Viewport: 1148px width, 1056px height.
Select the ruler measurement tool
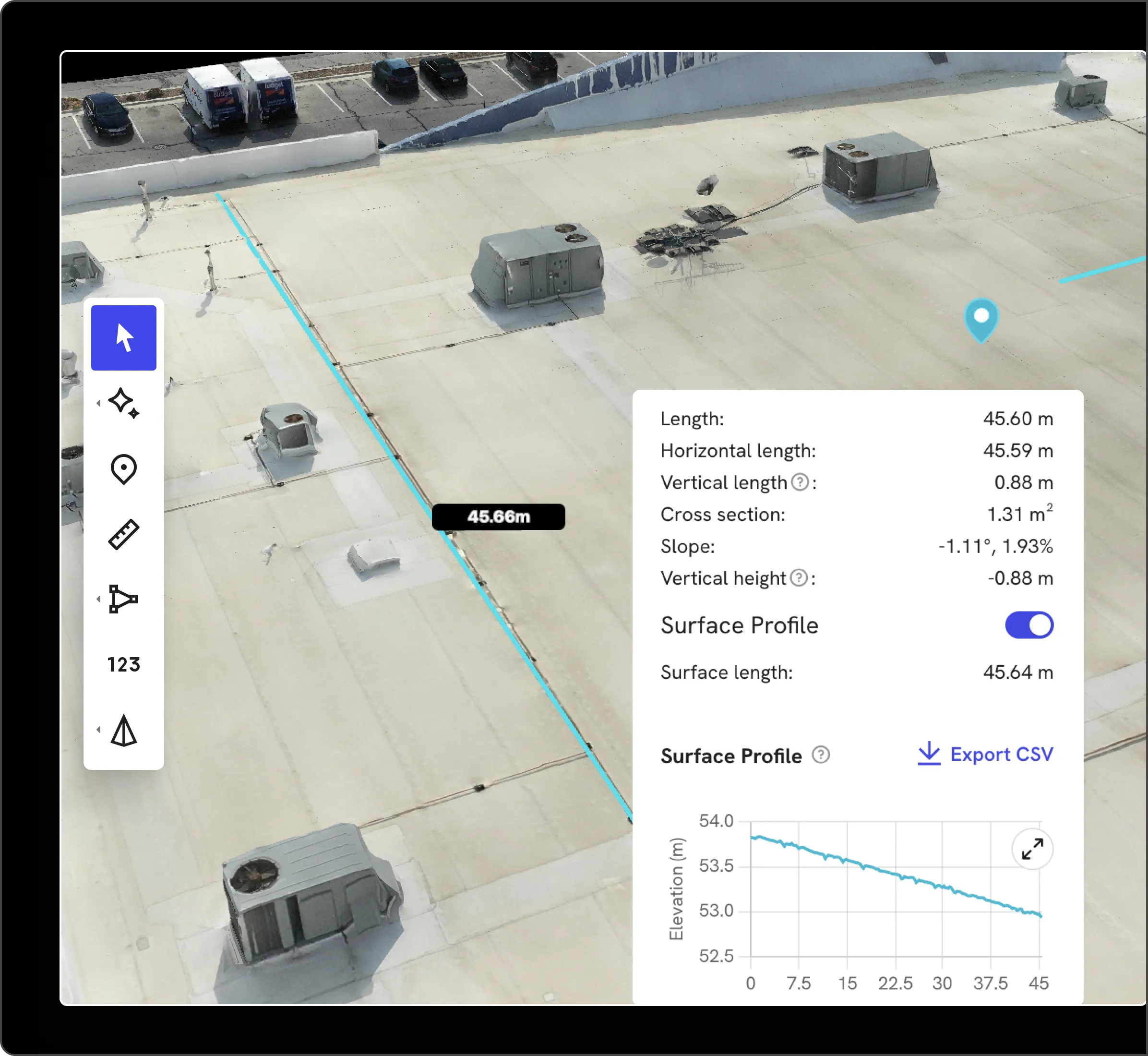[x=123, y=534]
